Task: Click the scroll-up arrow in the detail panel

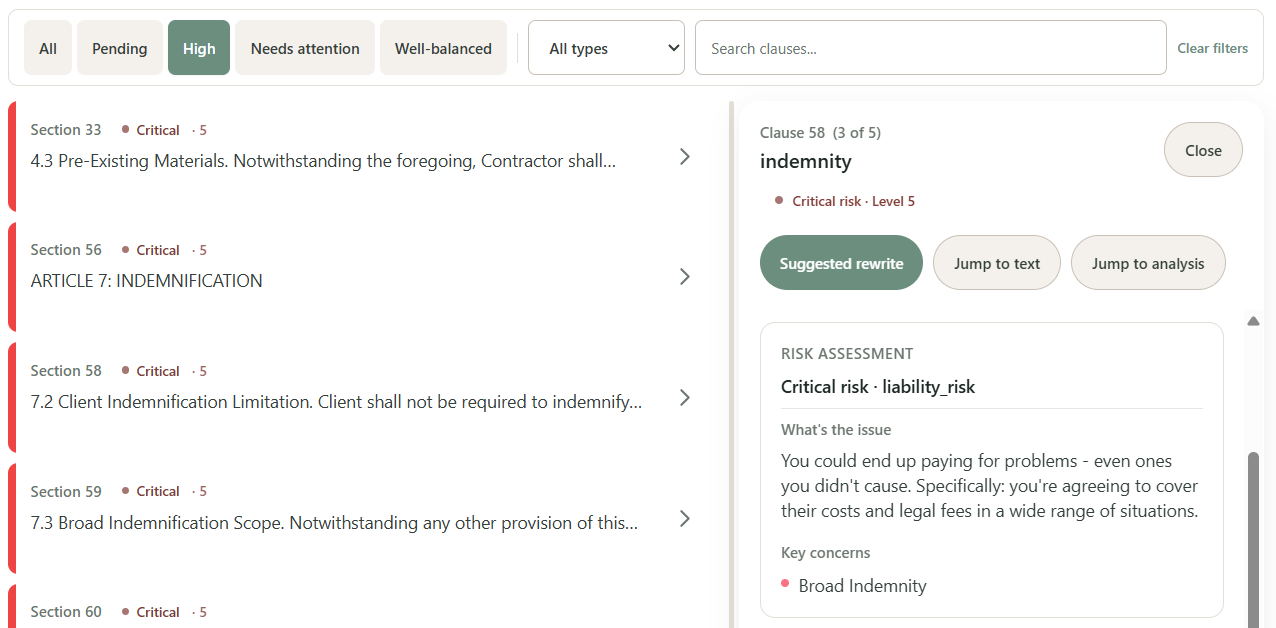Action: [1253, 320]
